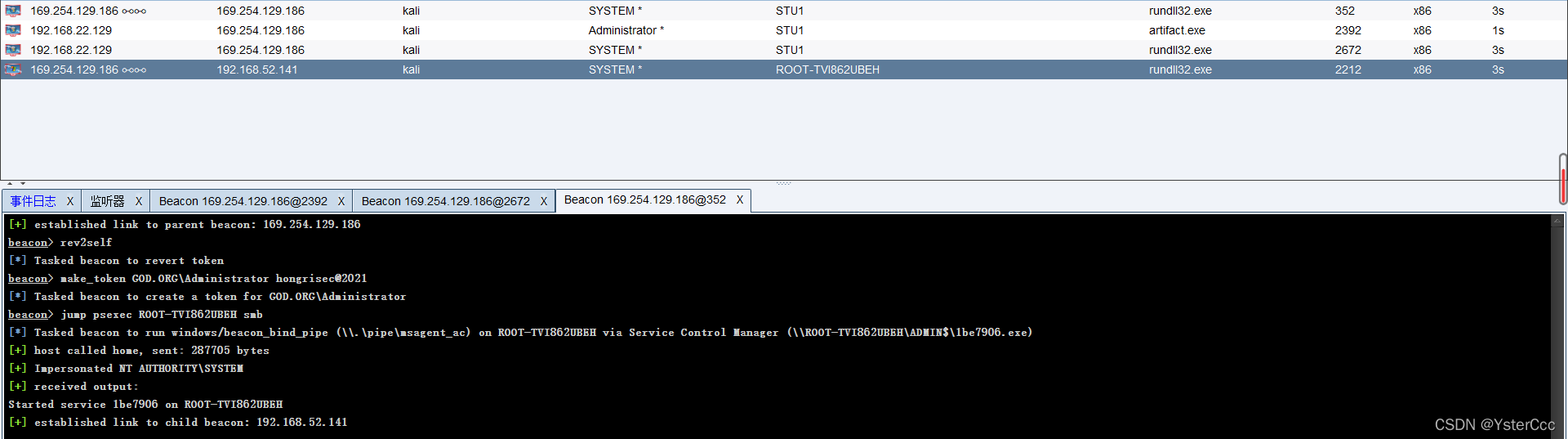The image size is (1568, 439).
Task: Close the Beacon 169.254.129.186@2672 tab
Action: point(544,201)
